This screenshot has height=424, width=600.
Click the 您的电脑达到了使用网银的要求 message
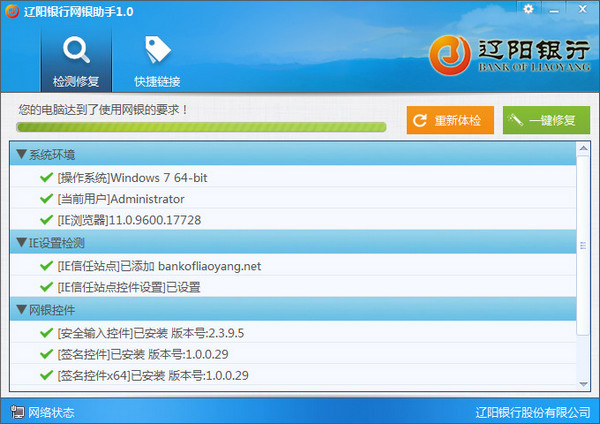(x=103, y=110)
